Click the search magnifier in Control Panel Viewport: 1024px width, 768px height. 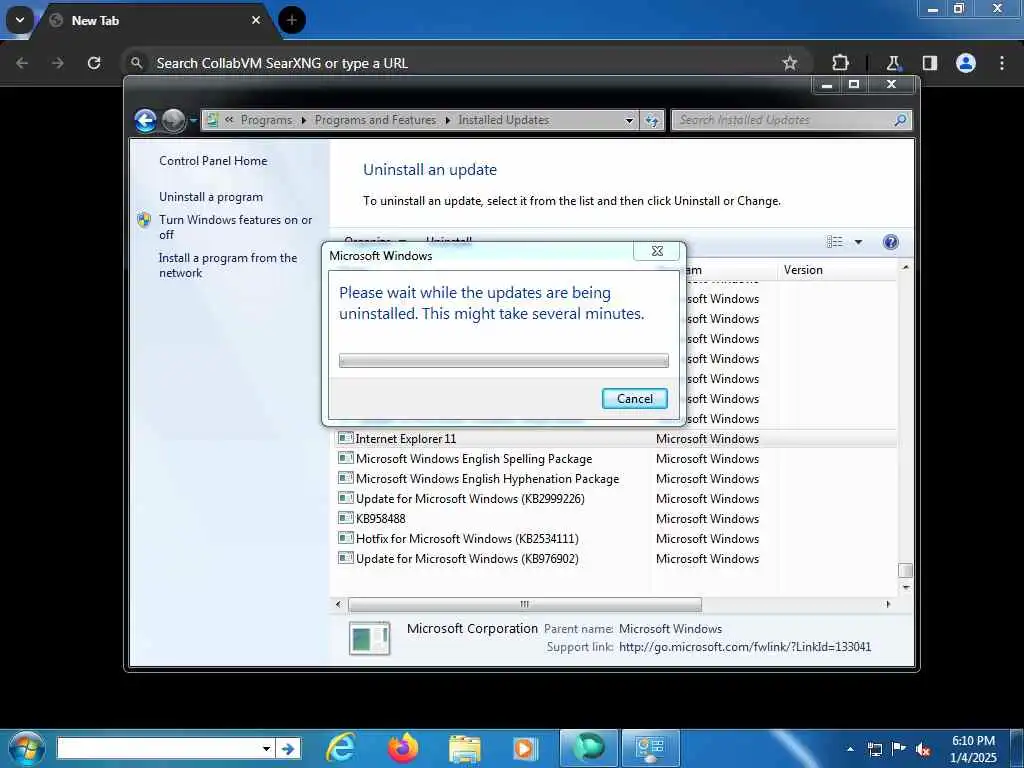coord(901,120)
